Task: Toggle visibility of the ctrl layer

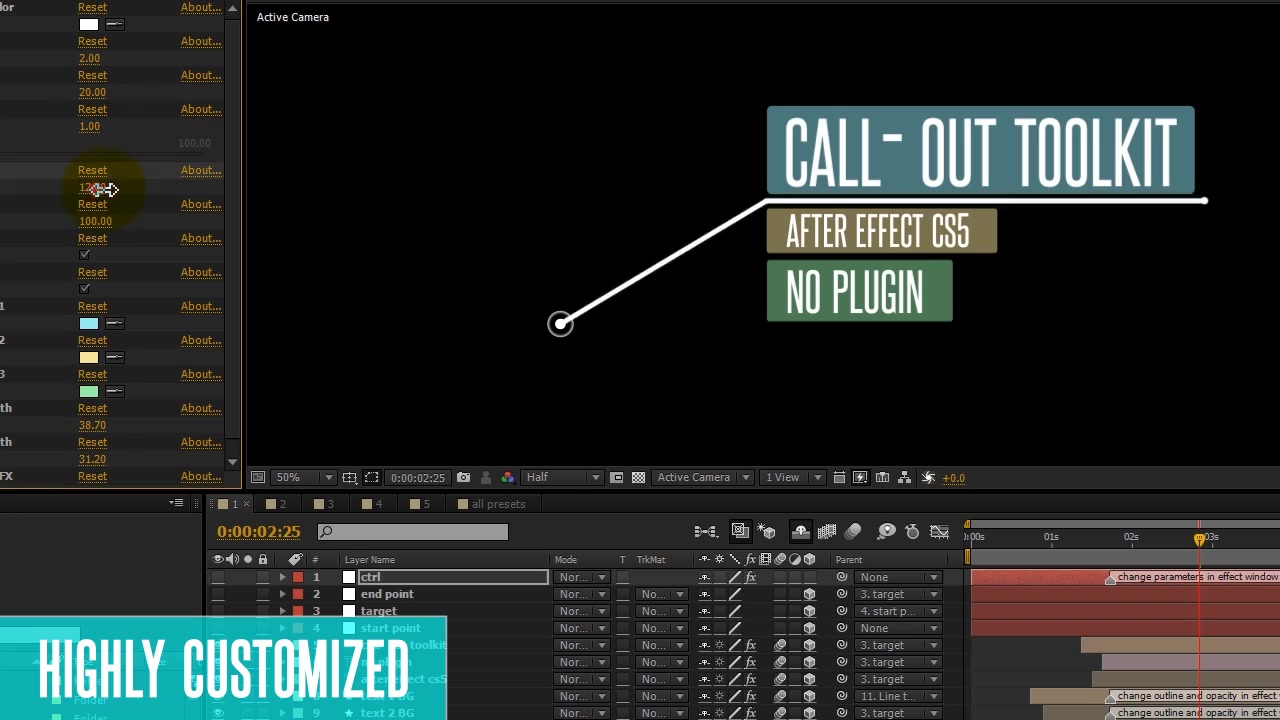Action: coord(218,577)
